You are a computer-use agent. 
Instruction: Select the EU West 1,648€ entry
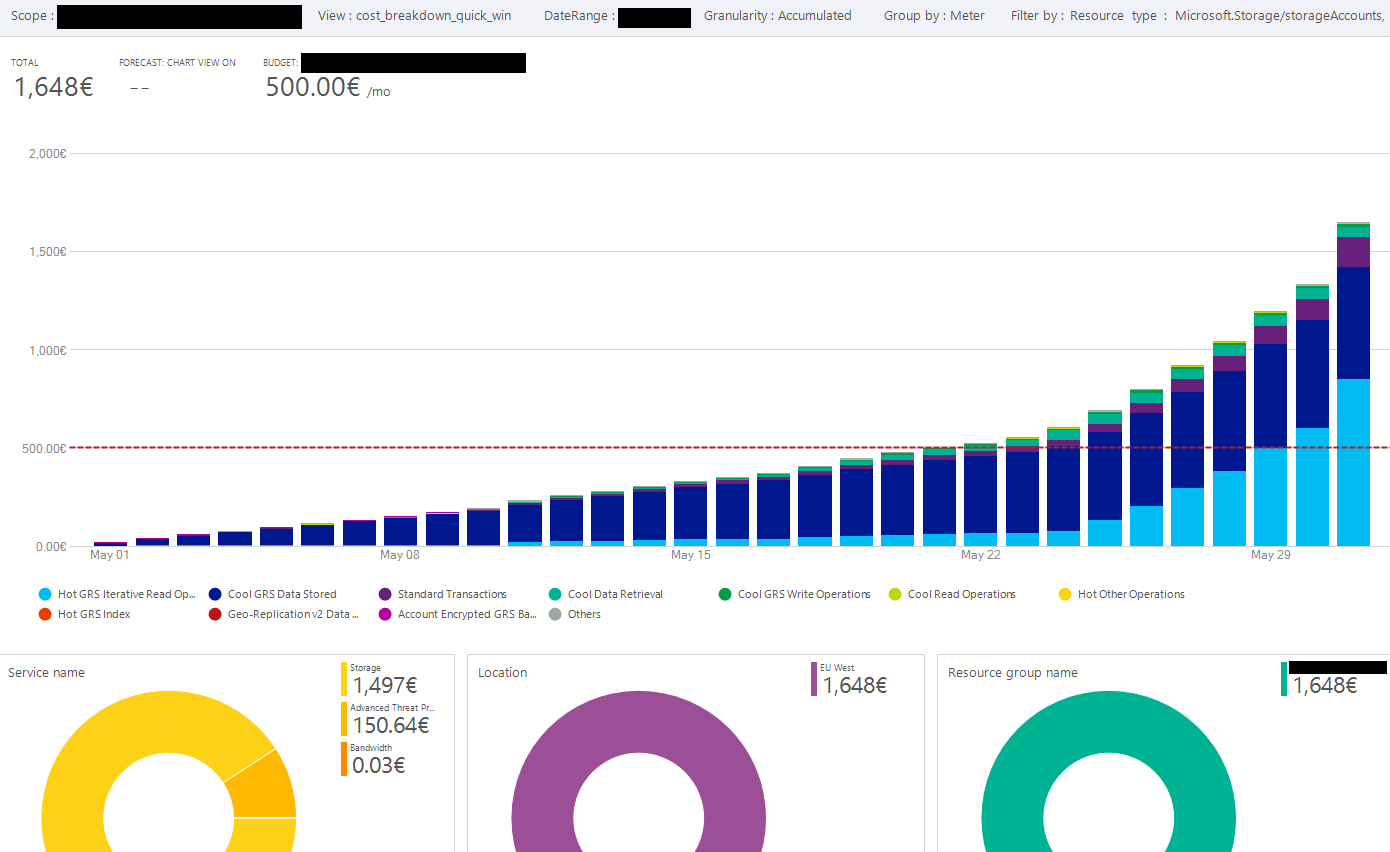[849, 679]
